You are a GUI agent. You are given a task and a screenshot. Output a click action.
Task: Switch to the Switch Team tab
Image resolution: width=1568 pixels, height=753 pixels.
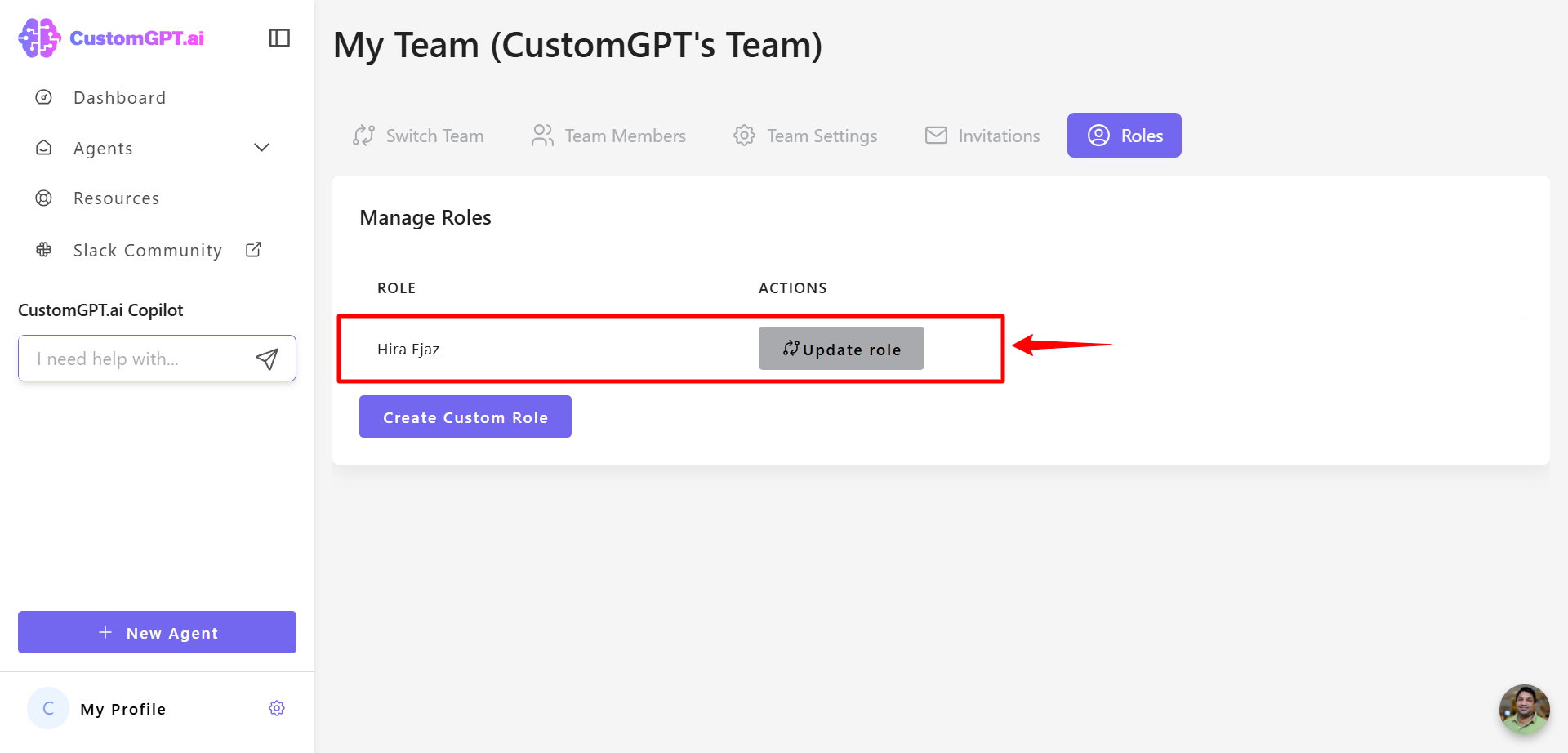[418, 136]
